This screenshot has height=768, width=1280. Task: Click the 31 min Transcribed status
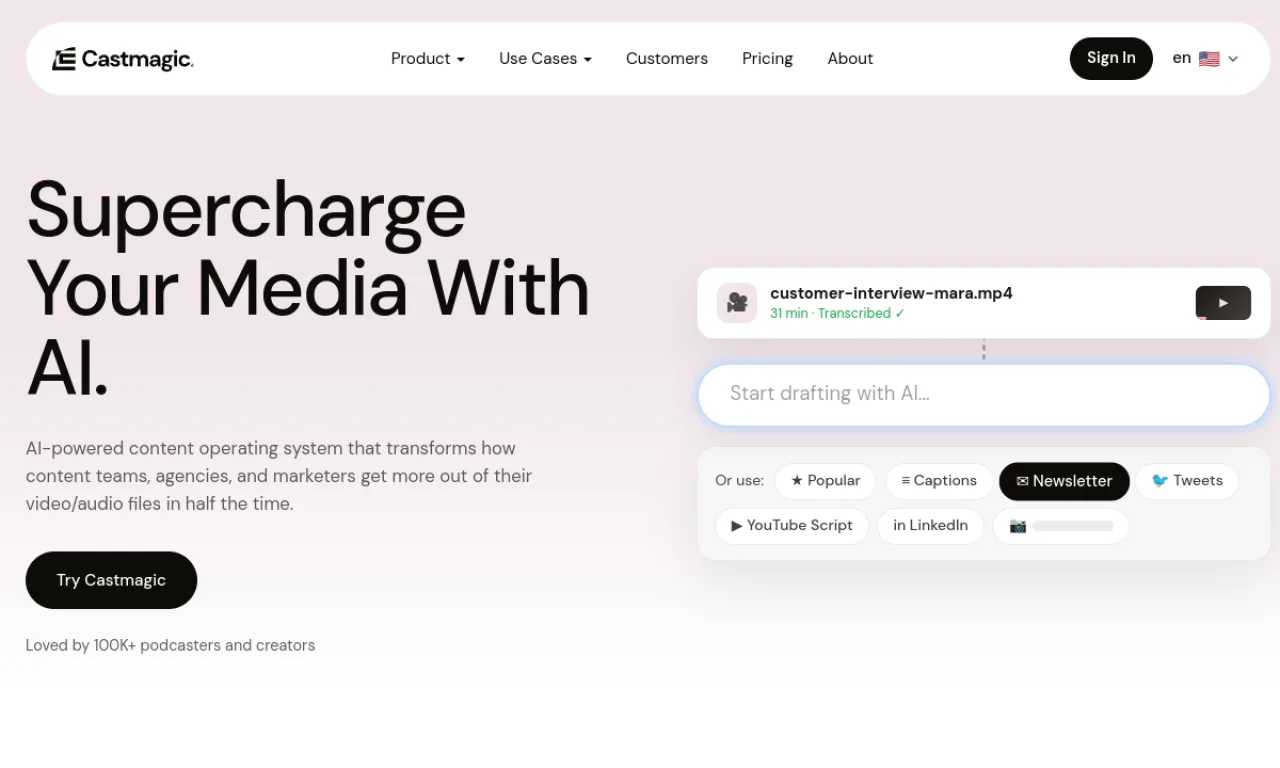click(x=837, y=313)
